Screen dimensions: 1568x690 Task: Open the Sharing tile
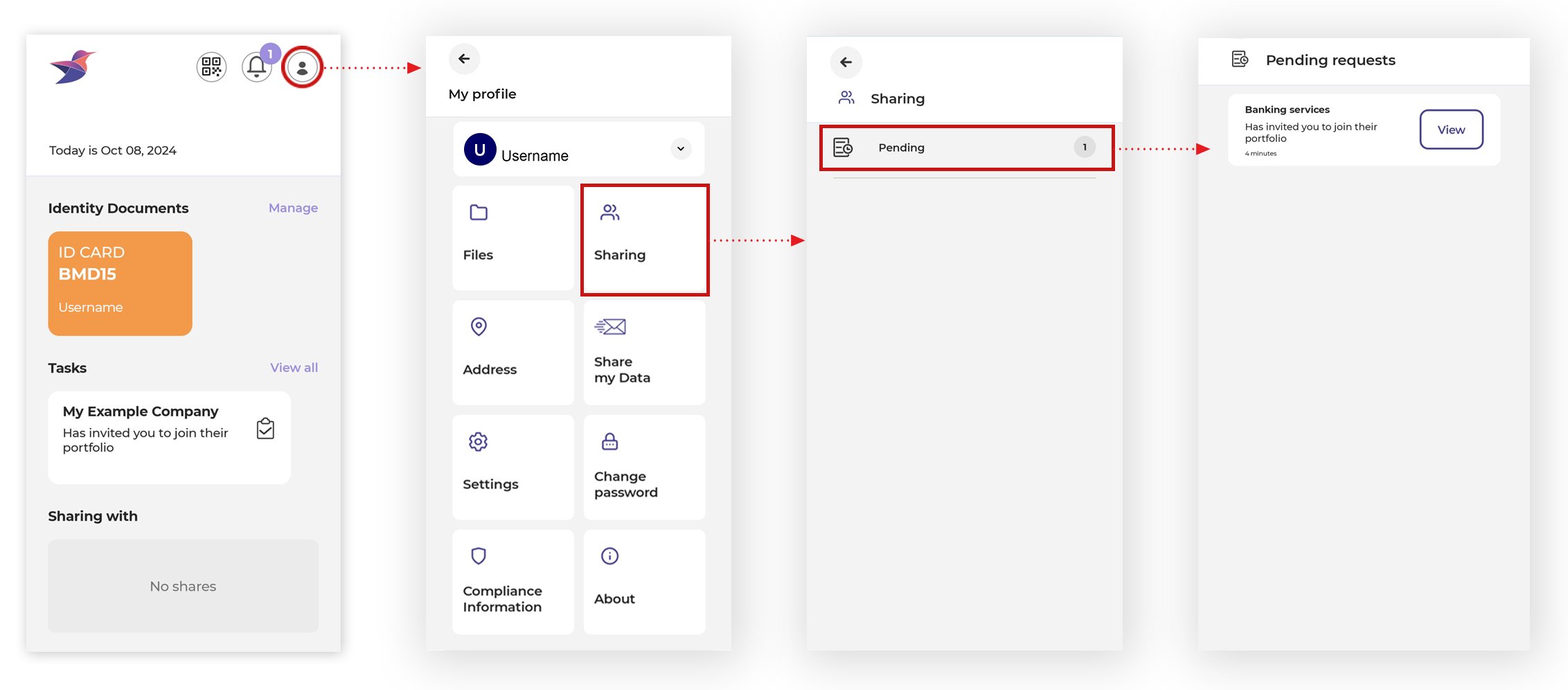644,238
